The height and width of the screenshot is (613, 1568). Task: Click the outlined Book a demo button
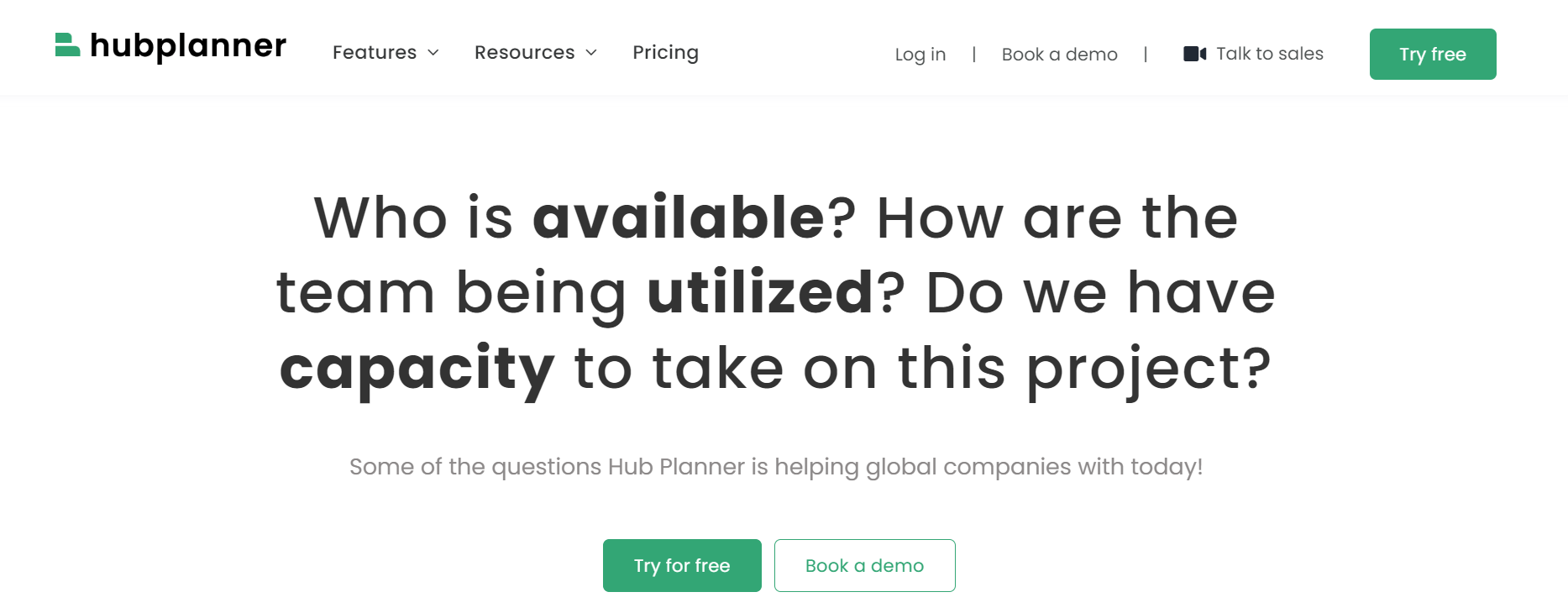864,565
